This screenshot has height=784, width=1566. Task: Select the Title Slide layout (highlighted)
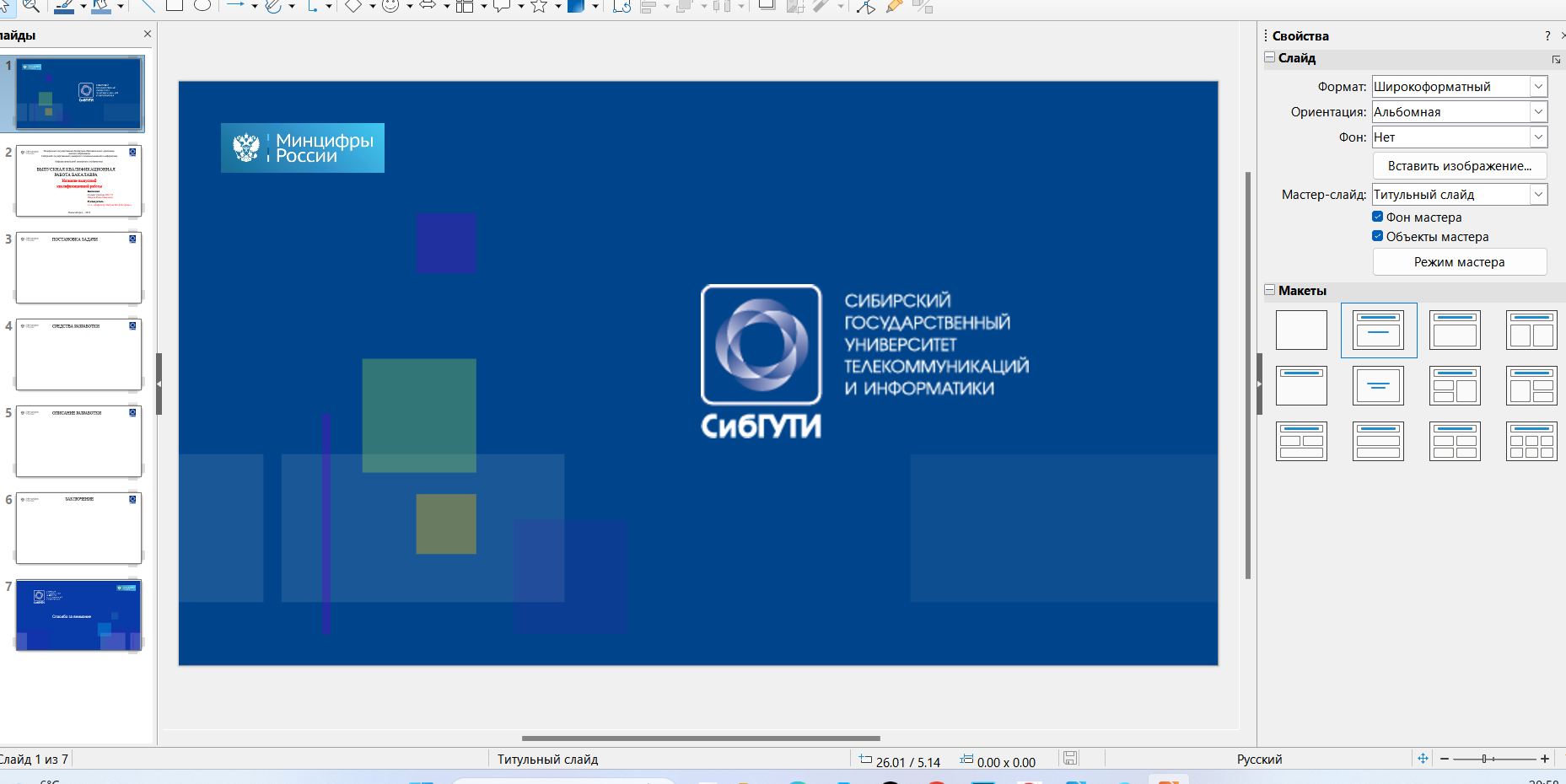click(x=1378, y=330)
